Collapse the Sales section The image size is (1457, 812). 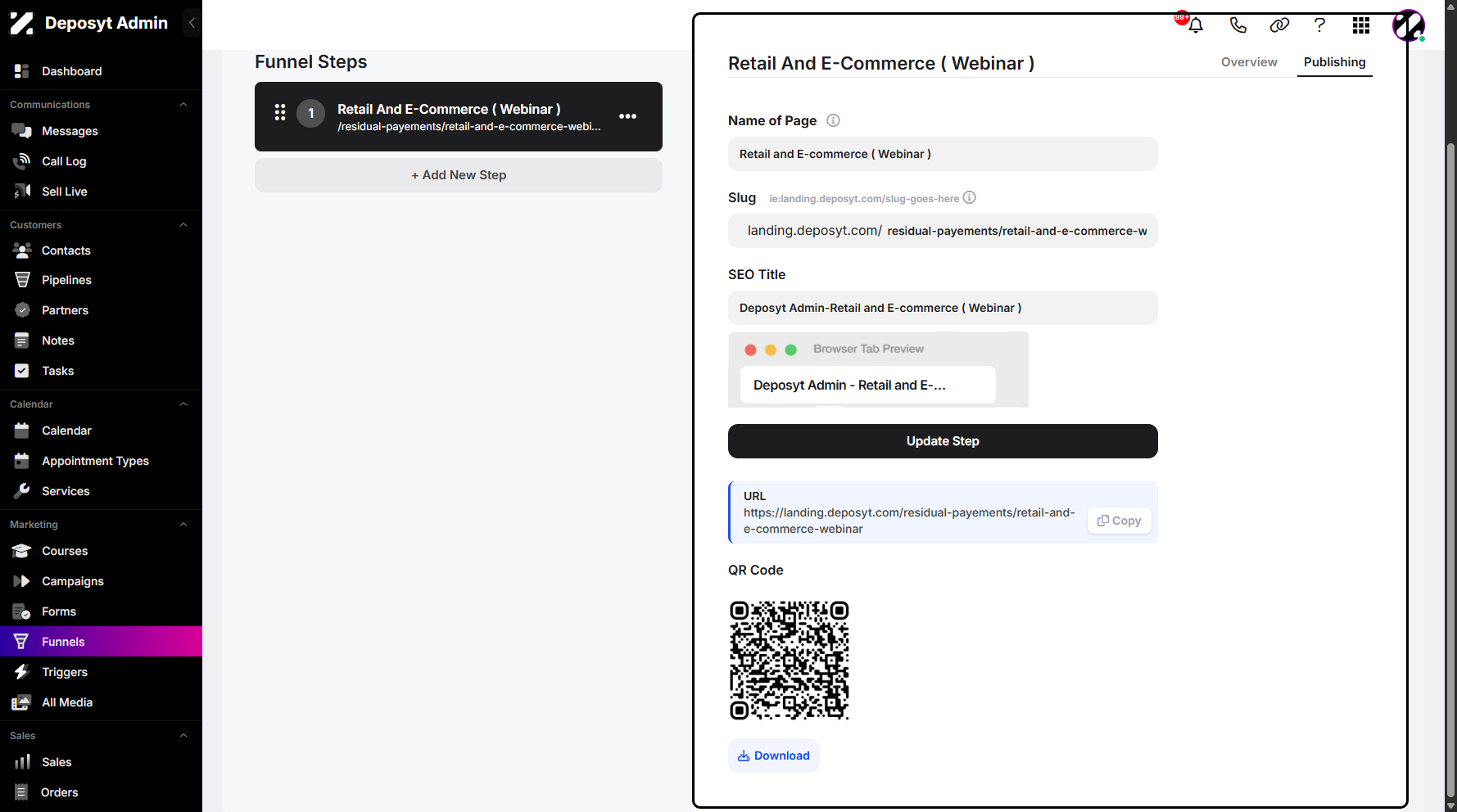[x=183, y=736]
